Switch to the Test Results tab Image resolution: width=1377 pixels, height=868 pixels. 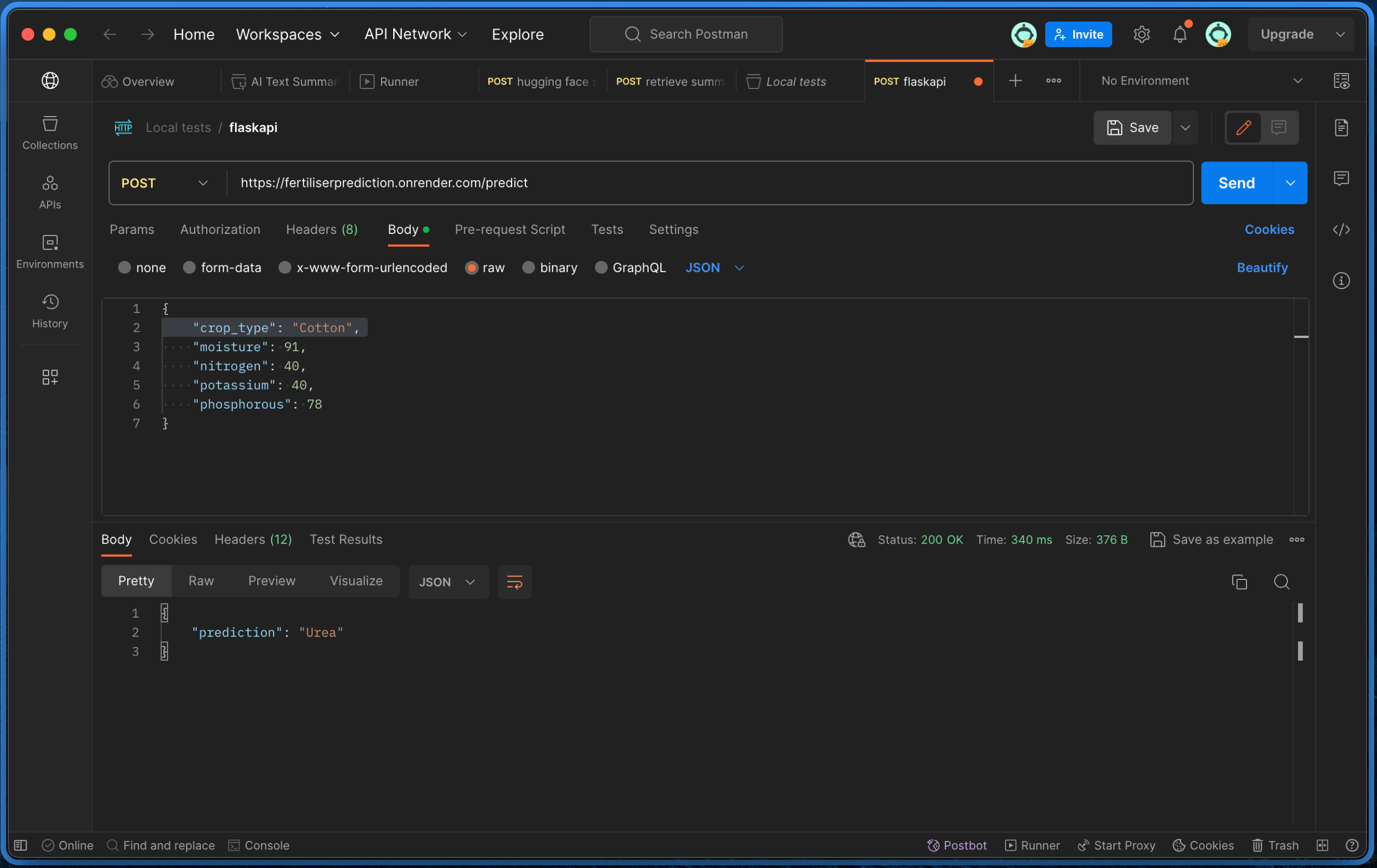pyautogui.click(x=346, y=539)
